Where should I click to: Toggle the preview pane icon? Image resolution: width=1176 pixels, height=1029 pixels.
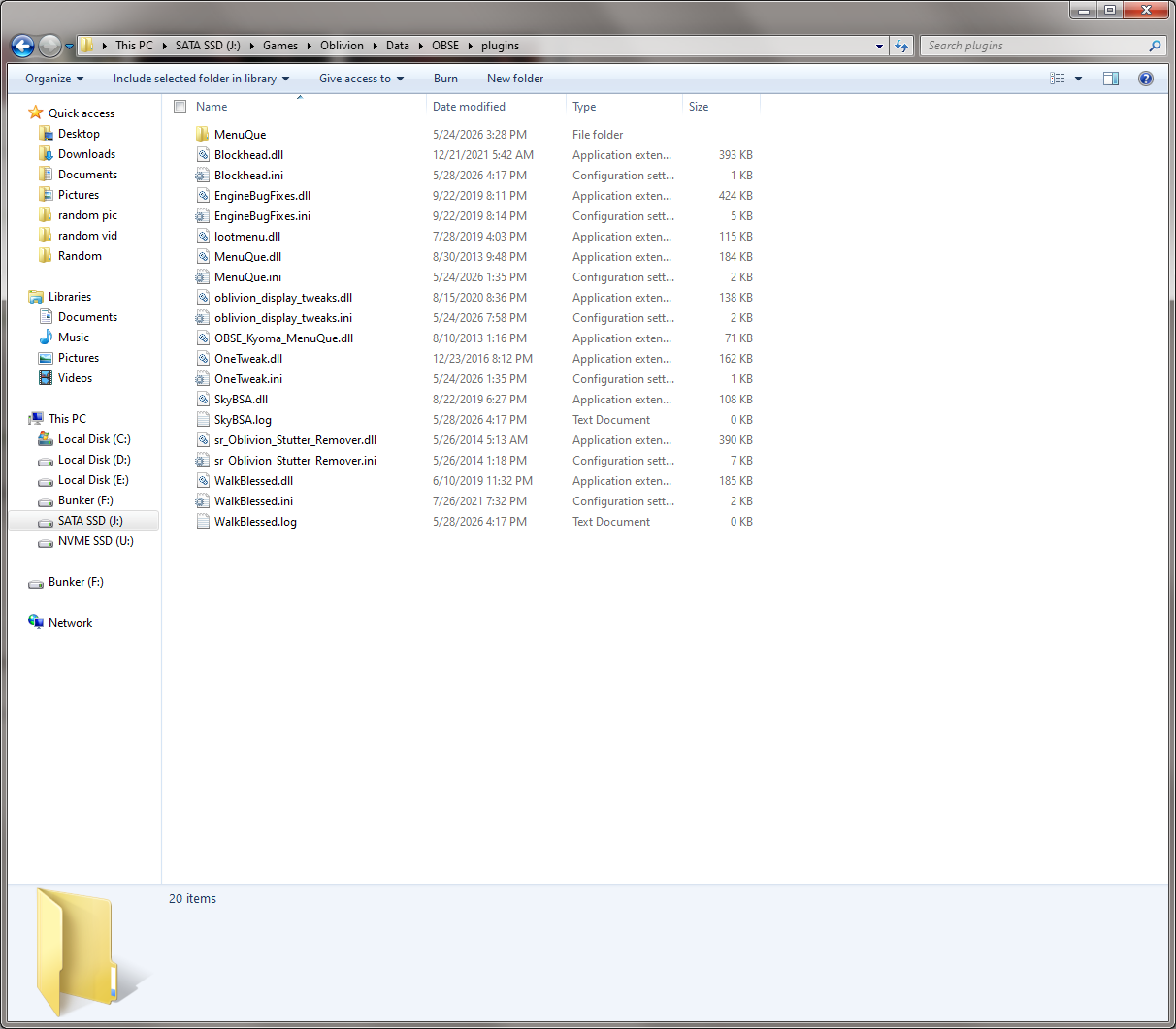[1111, 79]
